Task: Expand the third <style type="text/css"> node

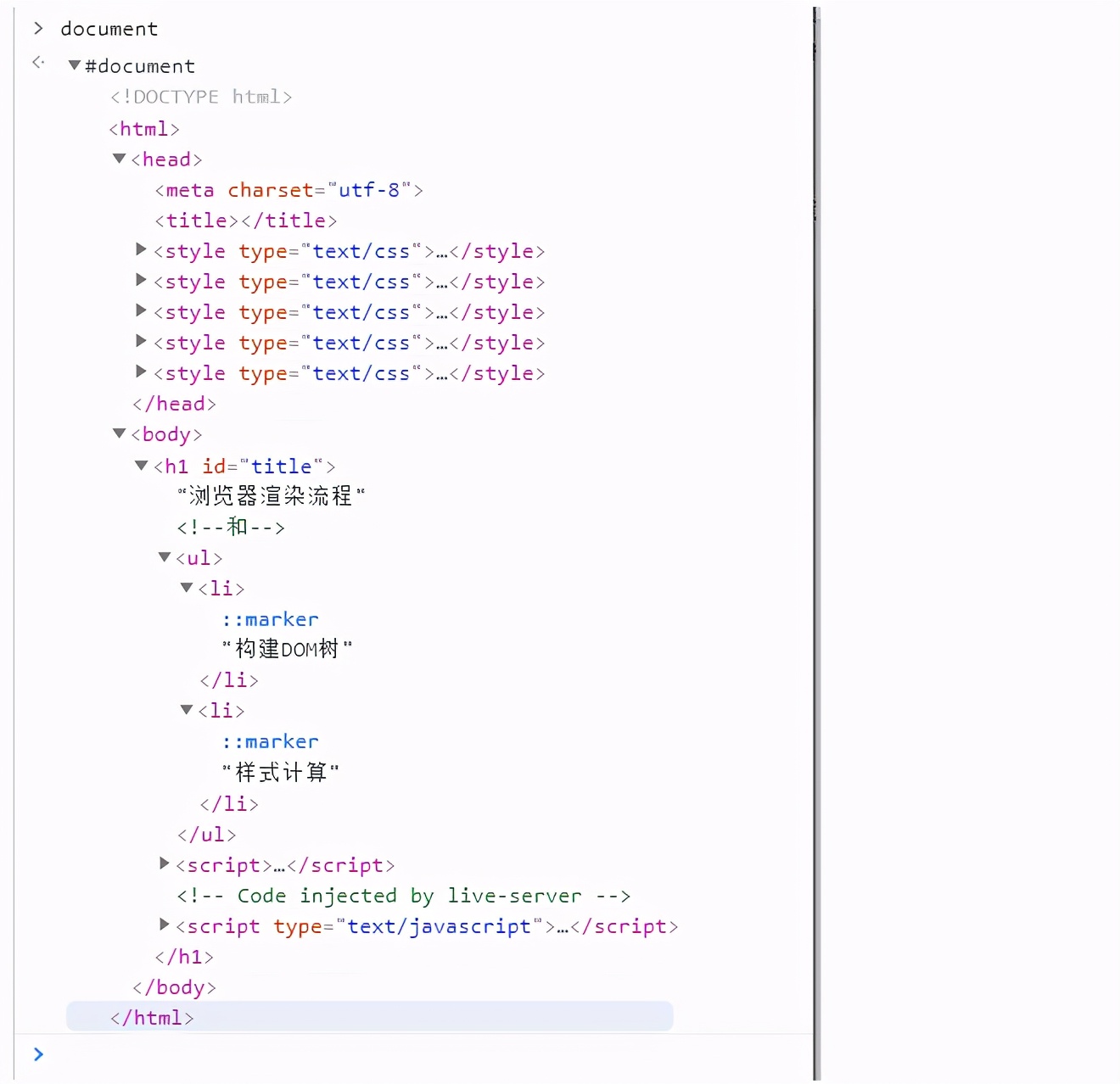Action: pyautogui.click(x=142, y=310)
